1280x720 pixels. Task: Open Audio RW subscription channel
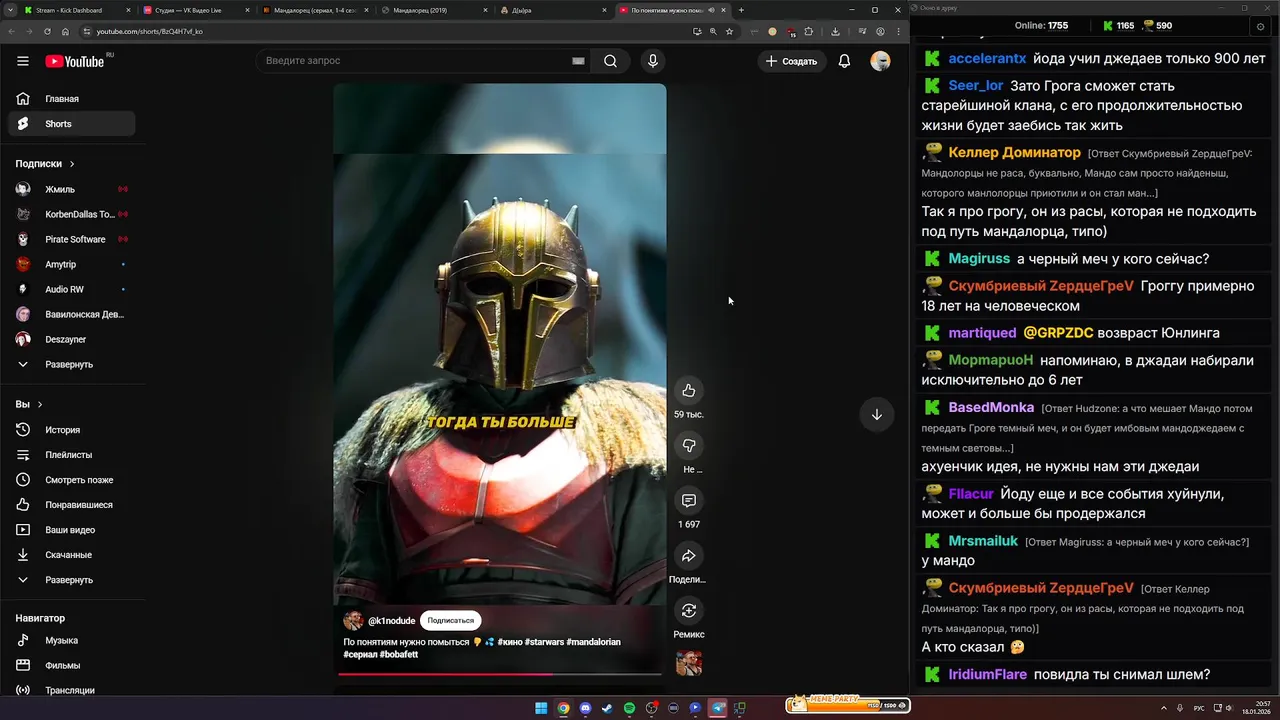(70, 289)
